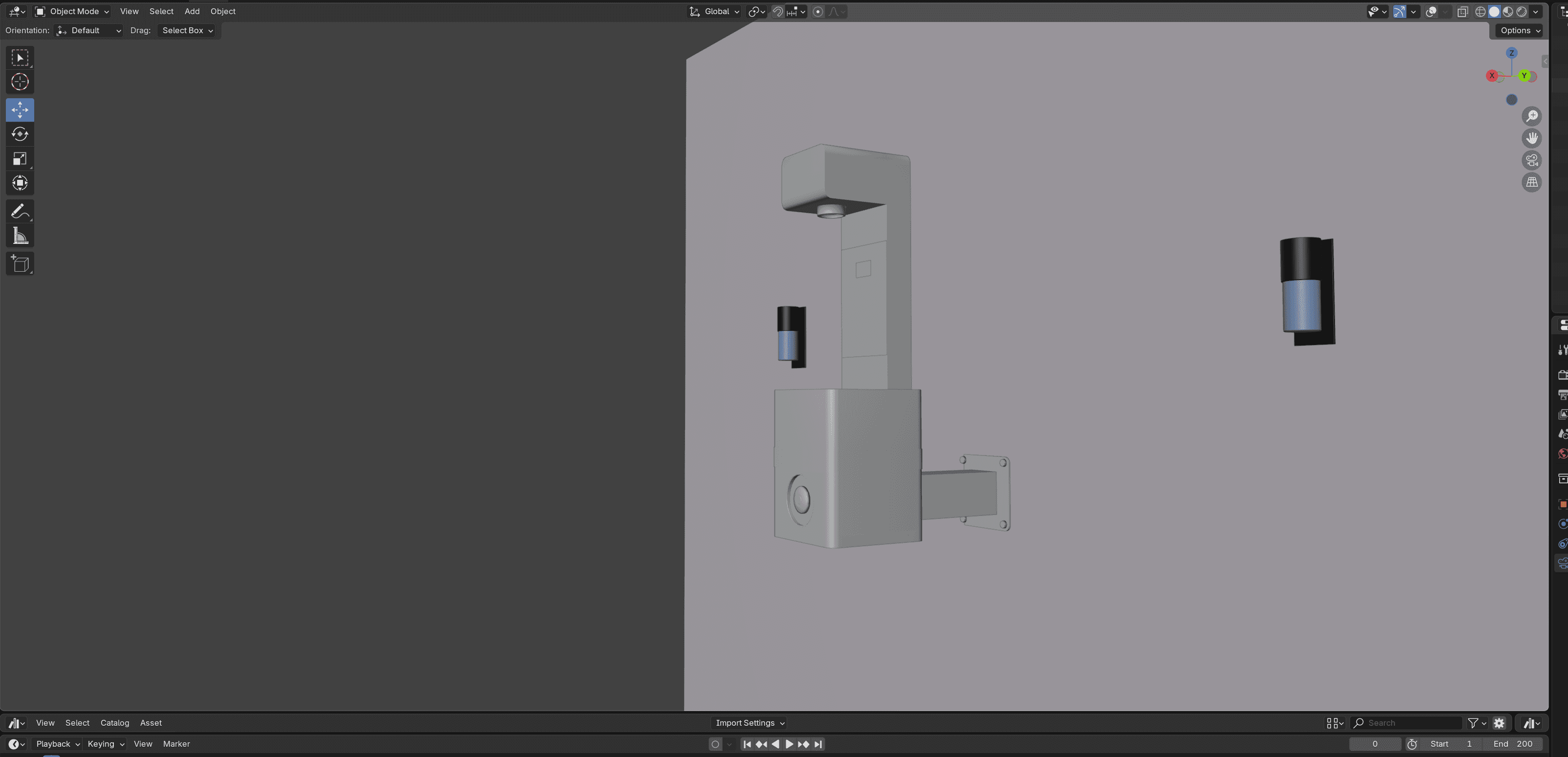Toggle snapping magnet
The image size is (1568, 757).
(x=777, y=12)
